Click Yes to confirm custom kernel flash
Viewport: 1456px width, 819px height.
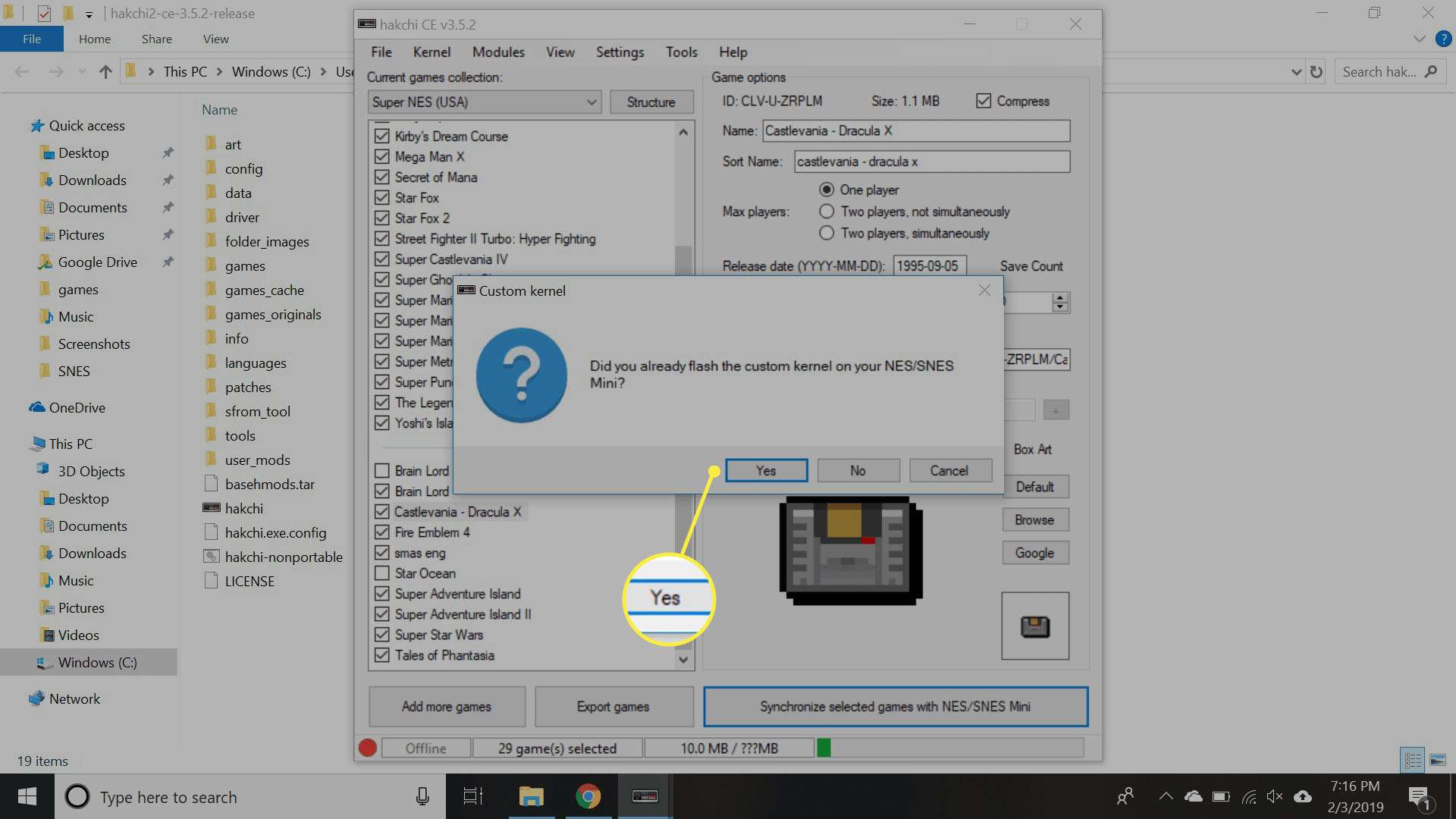point(765,470)
